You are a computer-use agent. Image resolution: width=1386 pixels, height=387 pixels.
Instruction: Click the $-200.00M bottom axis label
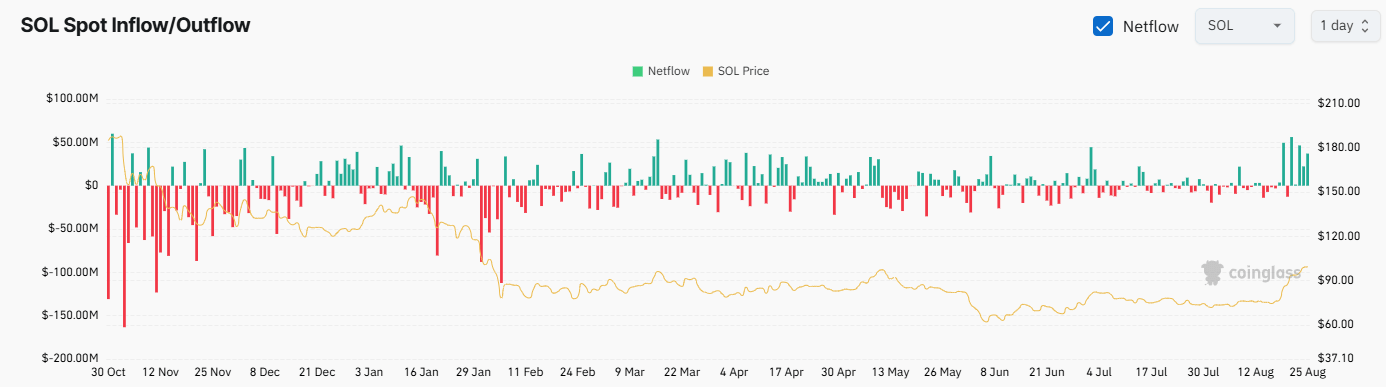click(x=70, y=357)
